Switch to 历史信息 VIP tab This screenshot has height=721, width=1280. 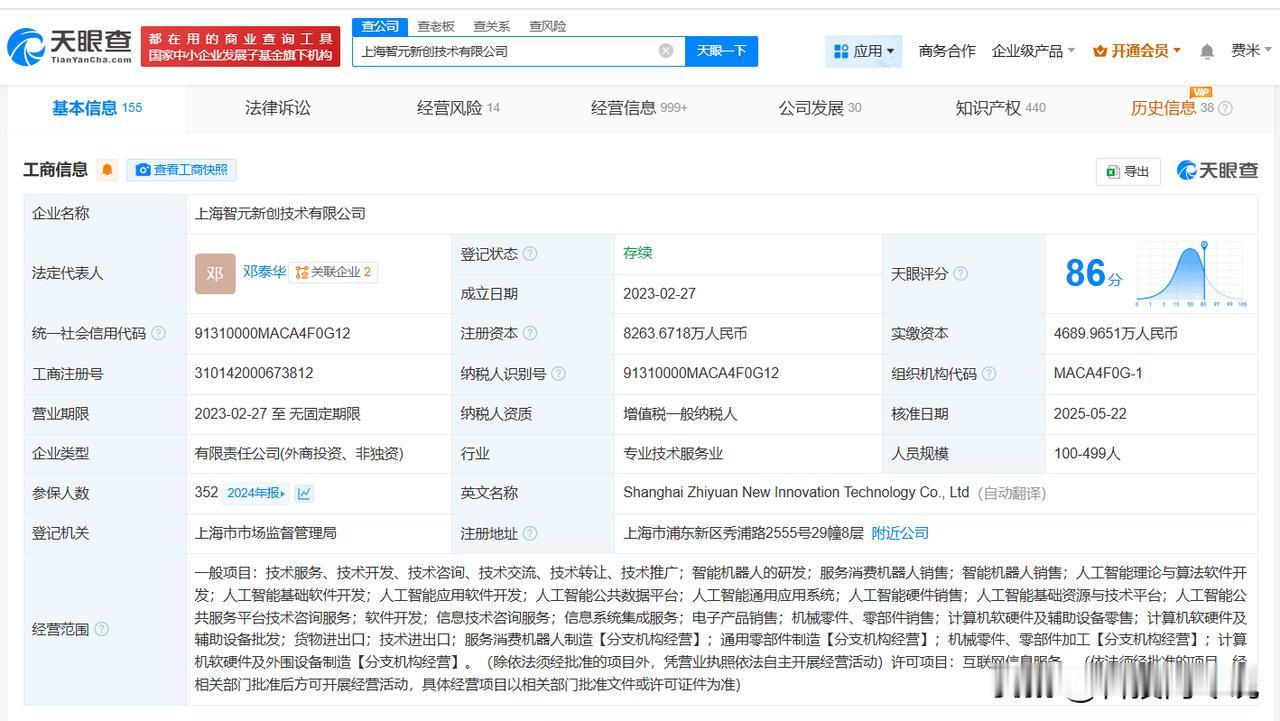click(1172, 108)
